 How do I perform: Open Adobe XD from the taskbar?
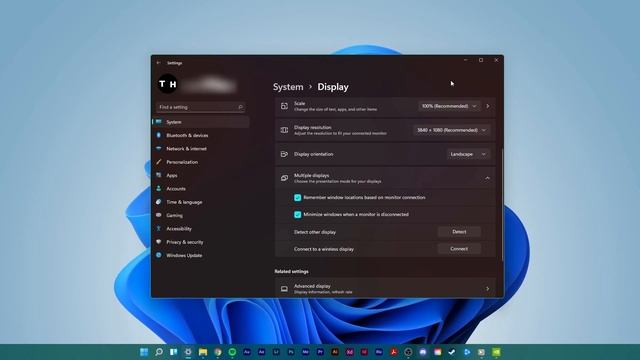(x=350, y=352)
